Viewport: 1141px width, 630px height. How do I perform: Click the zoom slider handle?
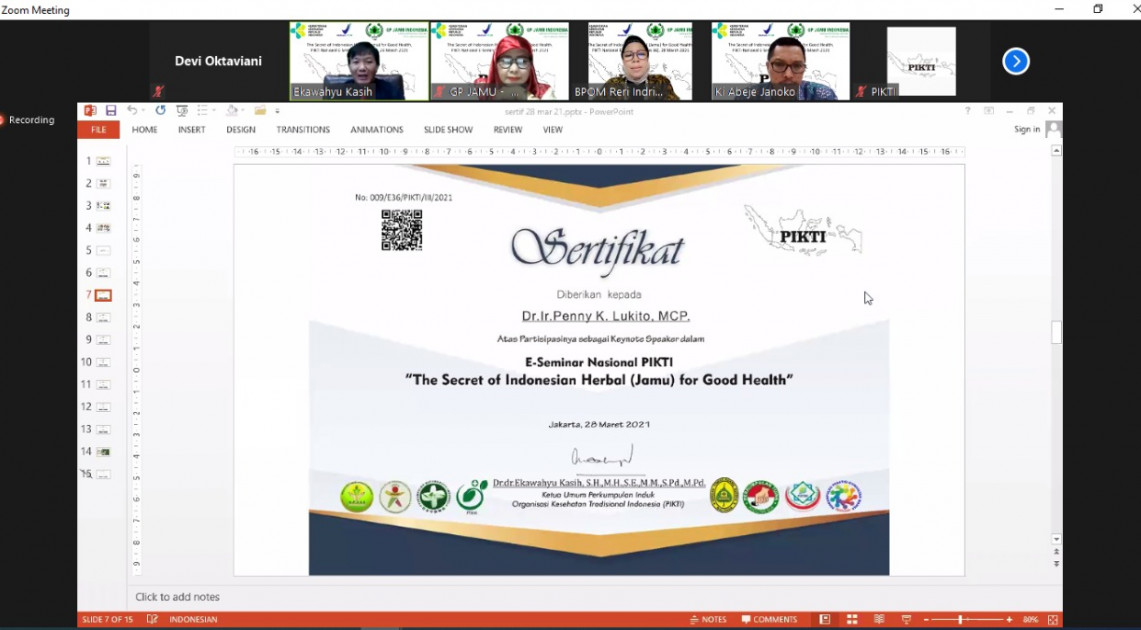[x=961, y=620]
